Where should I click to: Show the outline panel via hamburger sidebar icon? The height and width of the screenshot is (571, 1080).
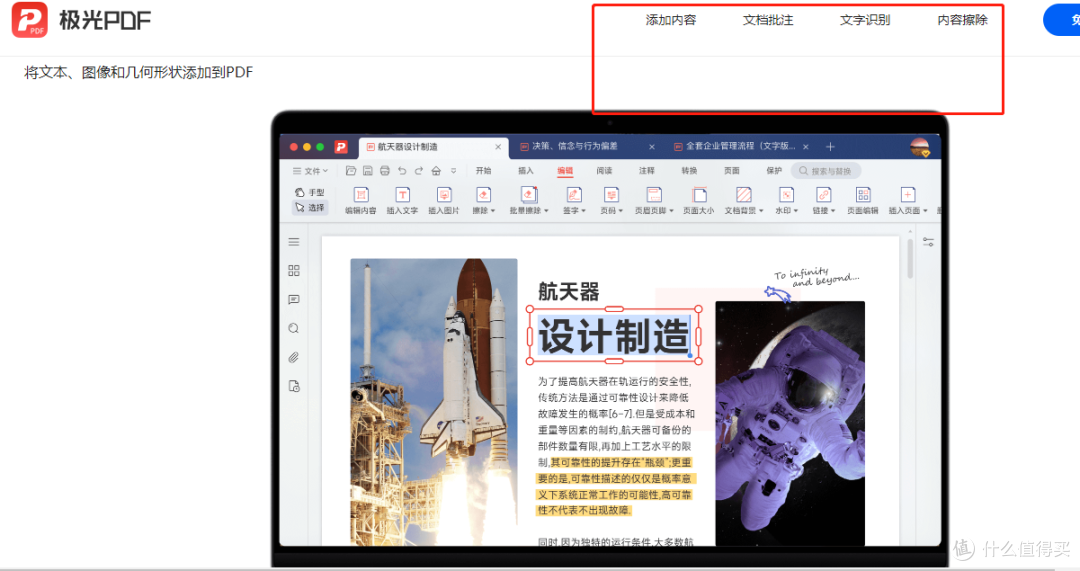coord(294,242)
